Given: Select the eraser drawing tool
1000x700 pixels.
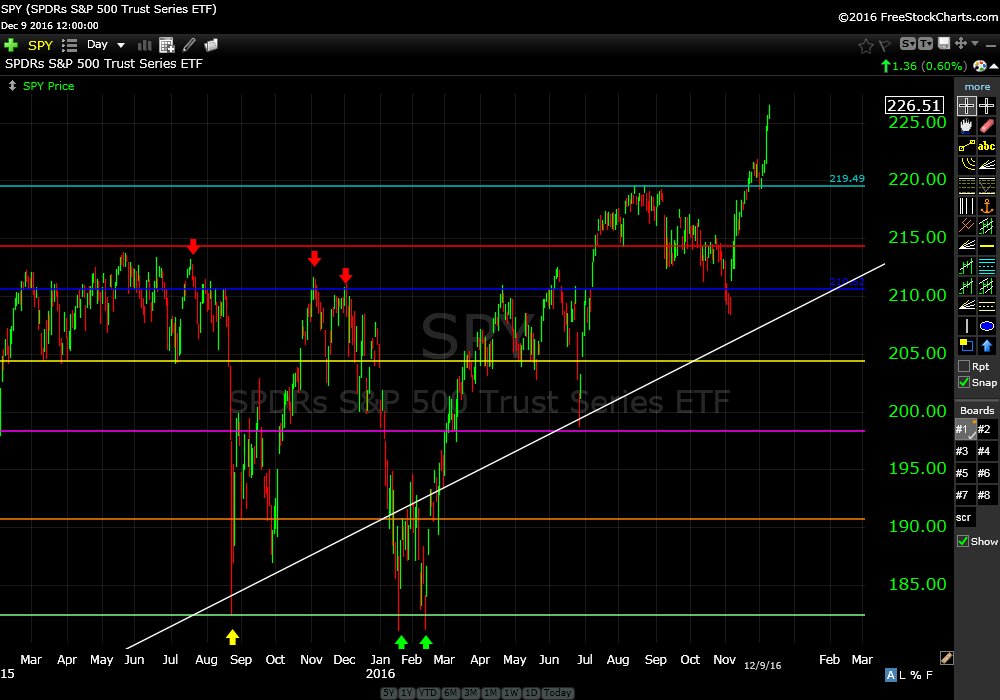Looking at the screenshot, I should point(987,126).
